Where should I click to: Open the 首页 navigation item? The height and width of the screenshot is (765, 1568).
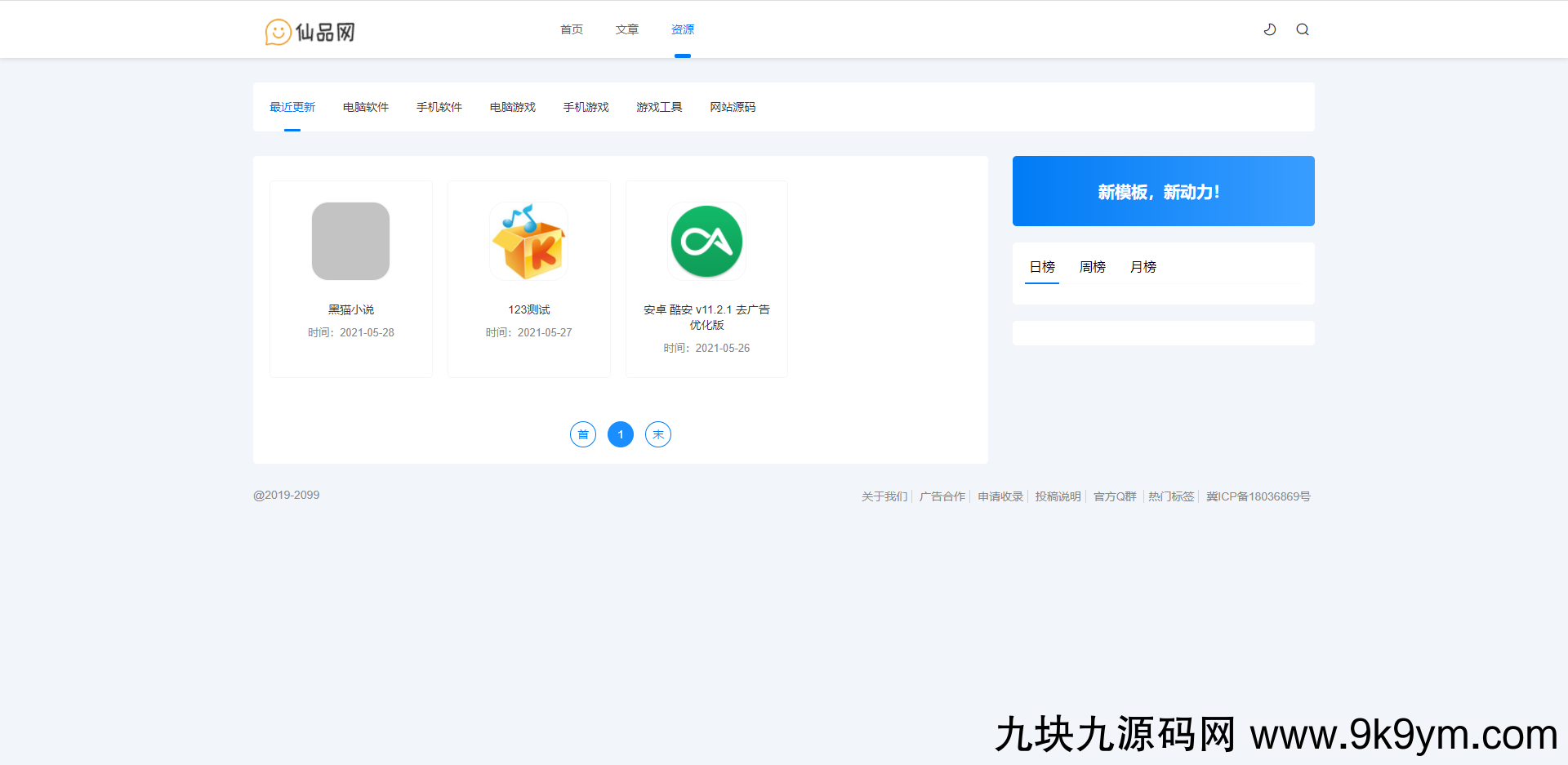572,29
